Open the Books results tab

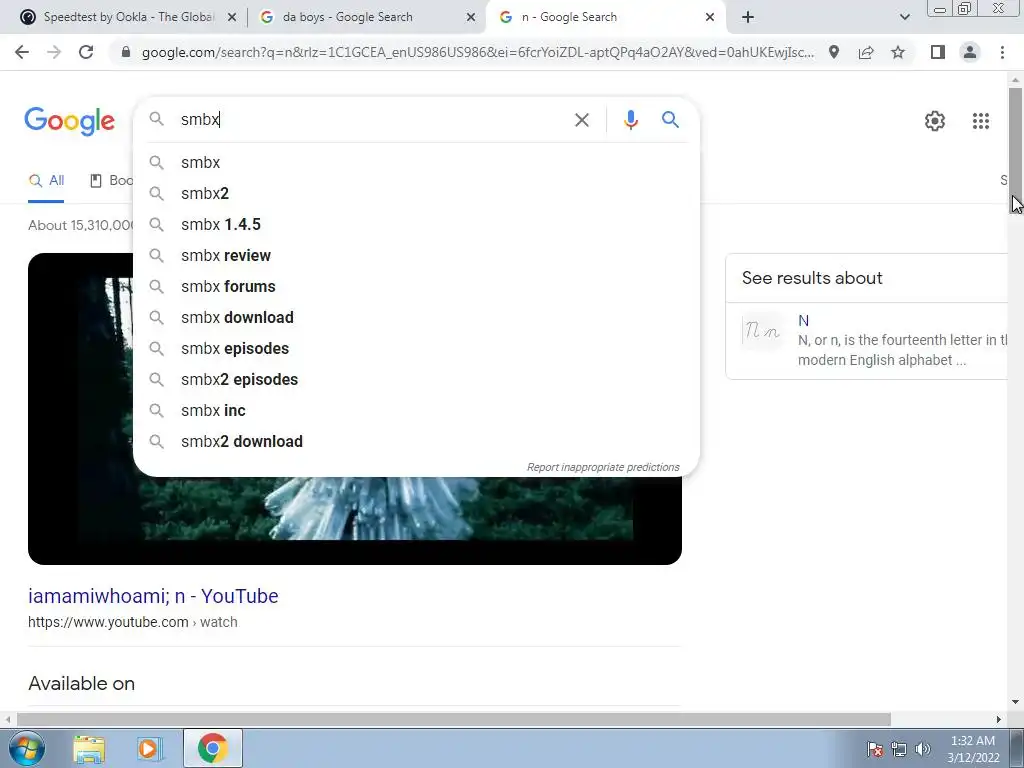pos(111,181)
